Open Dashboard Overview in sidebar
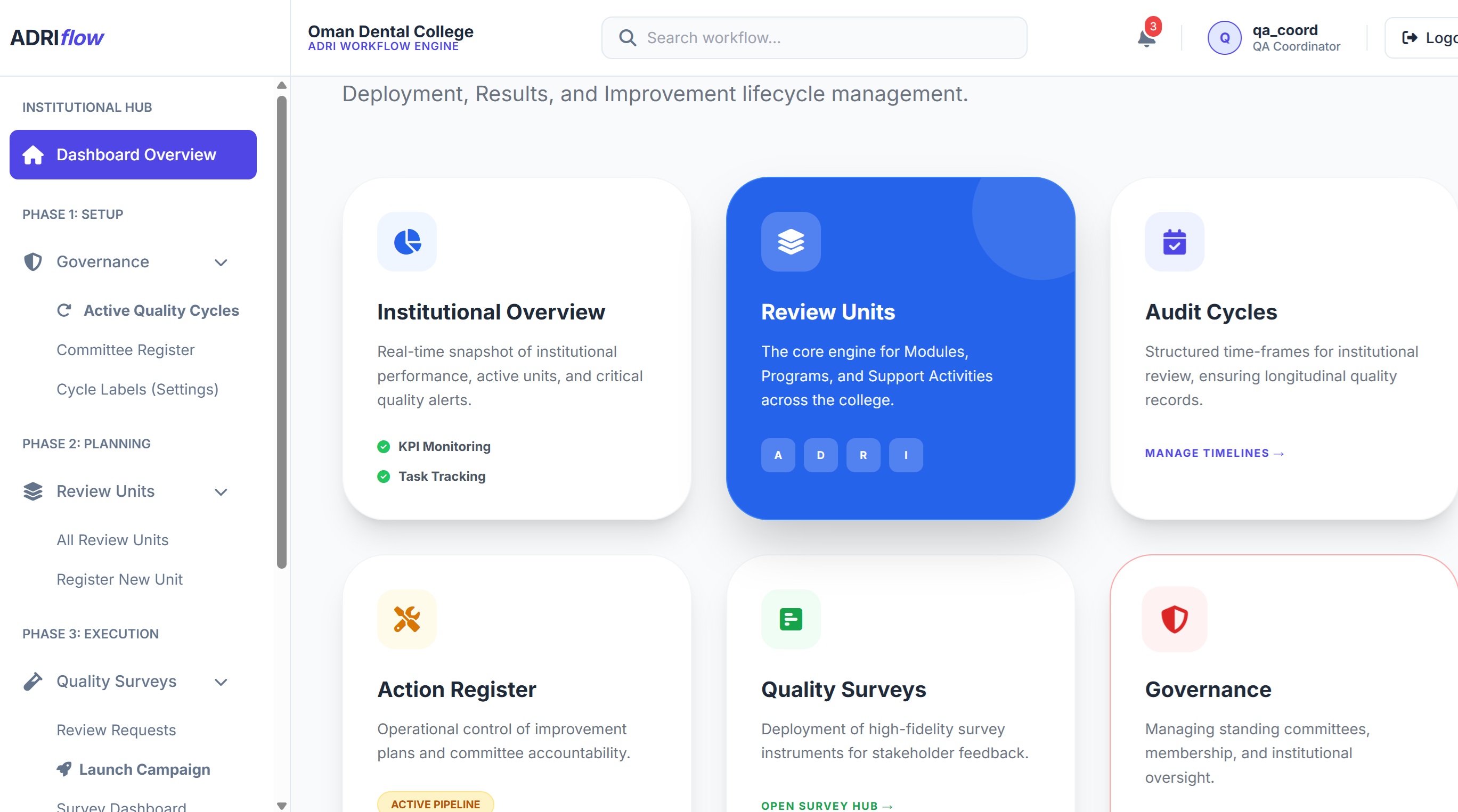Viewport: 1458px width, 812px height. (133, 154)
